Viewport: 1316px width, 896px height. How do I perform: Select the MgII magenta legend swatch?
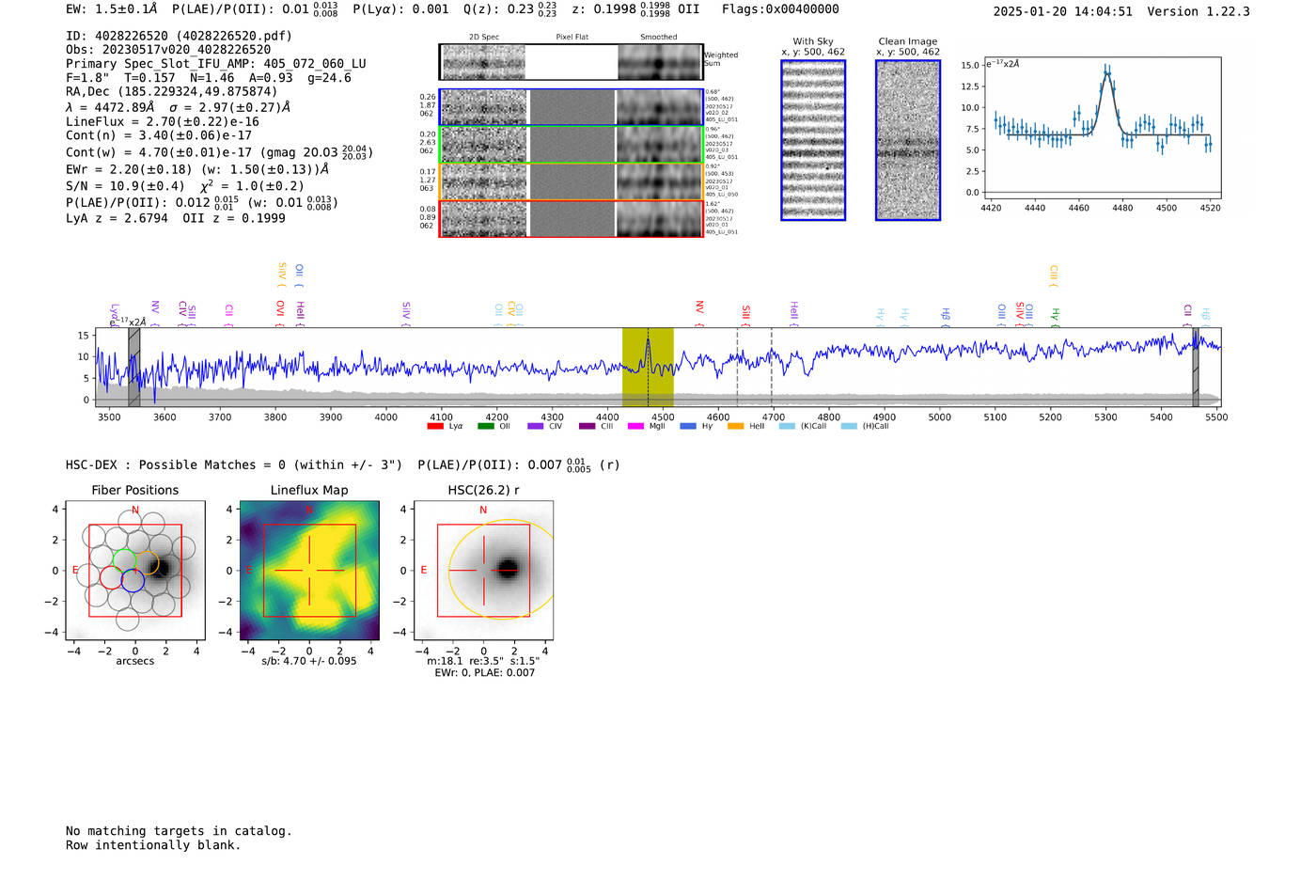[x=635, y=427]
